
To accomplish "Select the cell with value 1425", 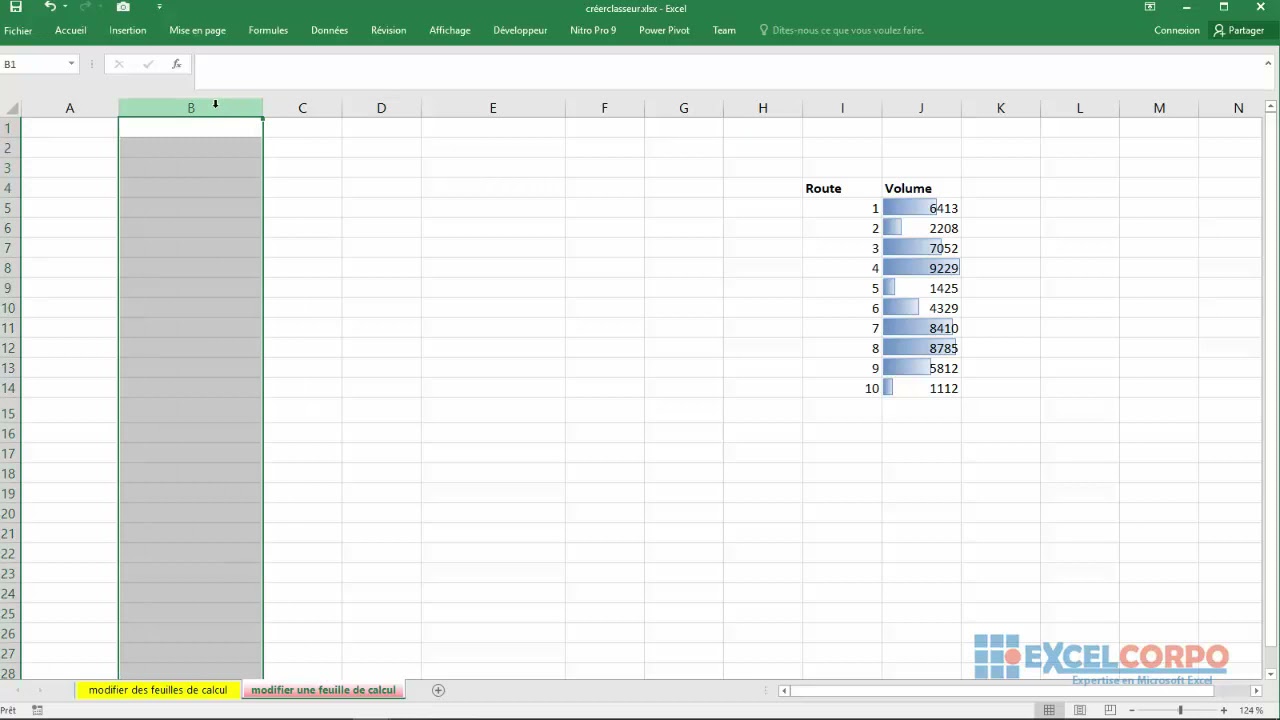I will (x=921, y=288).
